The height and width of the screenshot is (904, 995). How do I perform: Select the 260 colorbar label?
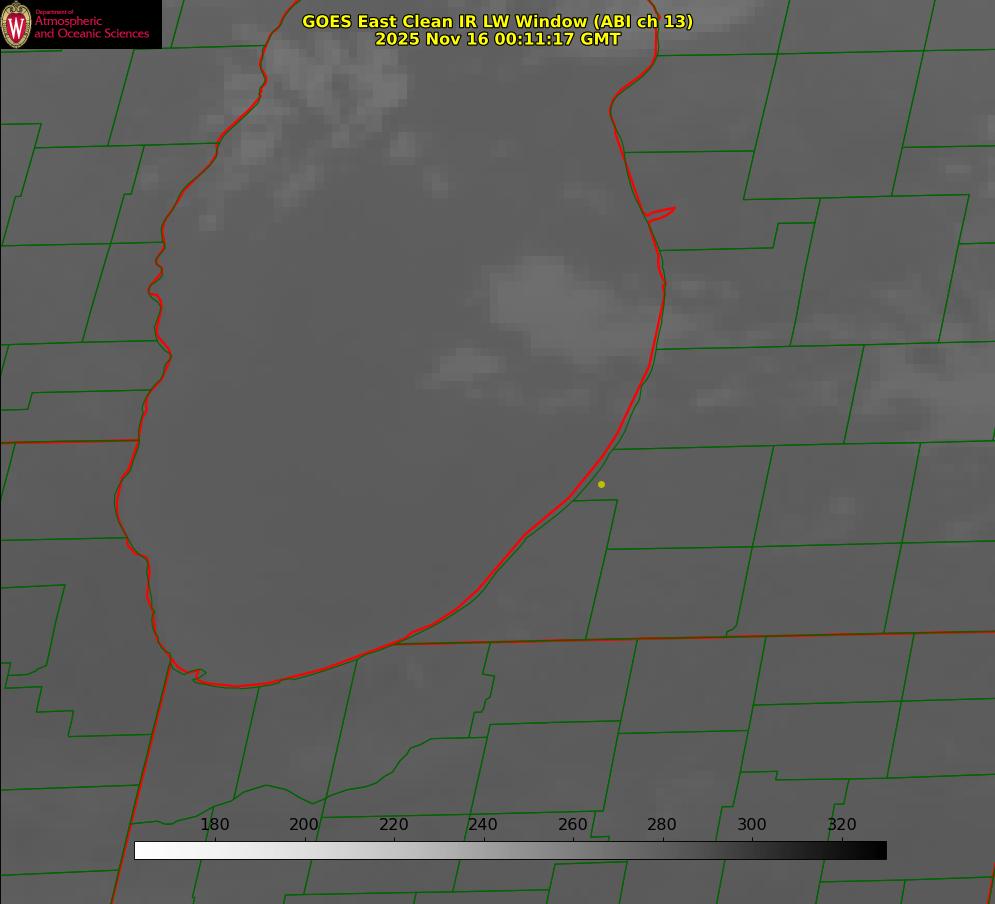(573, 825)
